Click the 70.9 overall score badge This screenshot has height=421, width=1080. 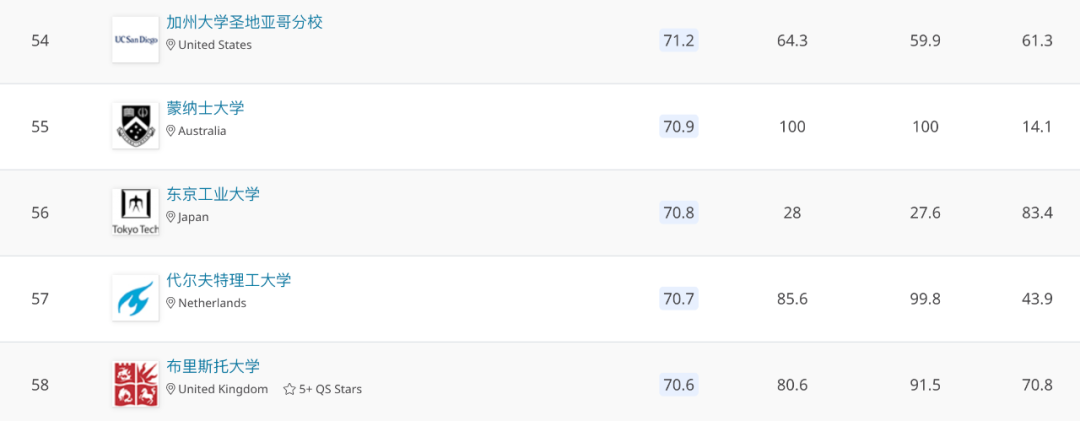pos(678,127)
